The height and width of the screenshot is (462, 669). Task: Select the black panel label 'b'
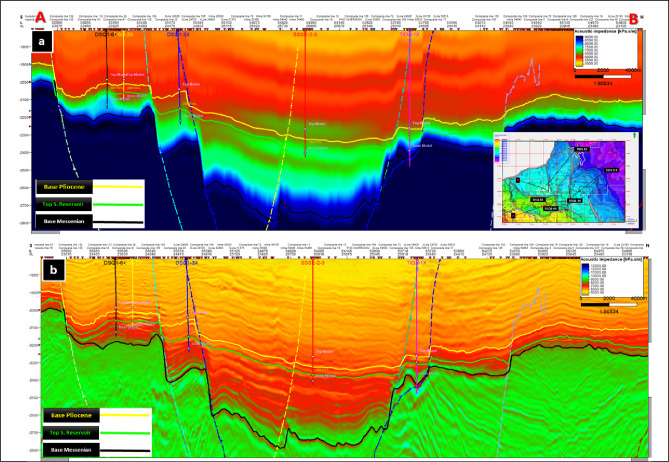tap(54, 270)
